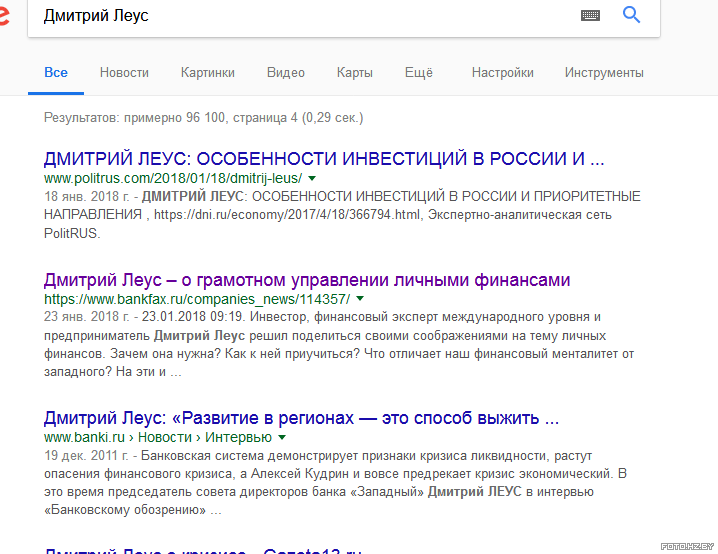The width and height of the screenshot is (718, 554).
Task: Click the Google logo at left
Action: [x=4, y=16]
